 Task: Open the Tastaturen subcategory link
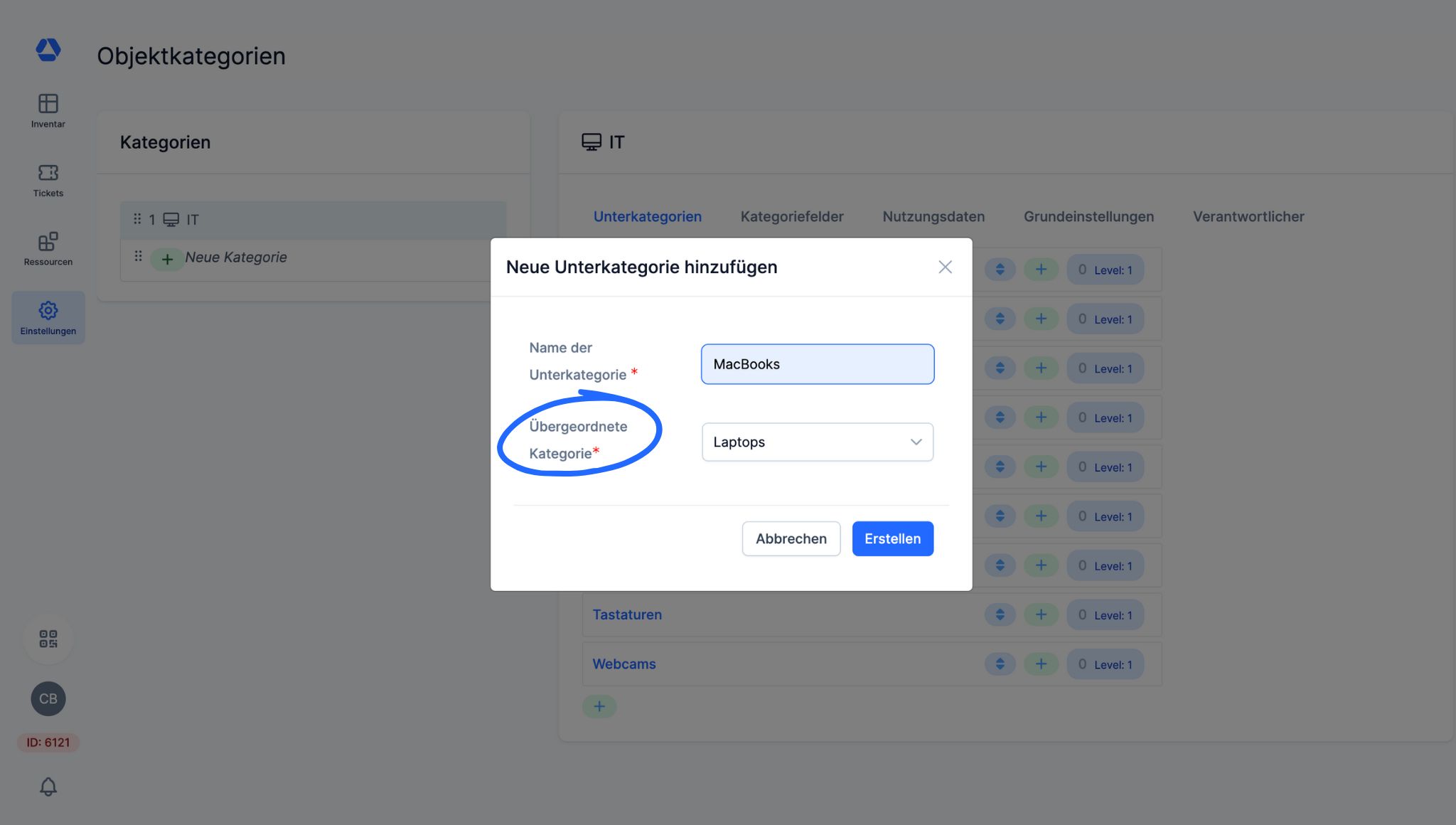pyautogui.click(x=627, y=614)
